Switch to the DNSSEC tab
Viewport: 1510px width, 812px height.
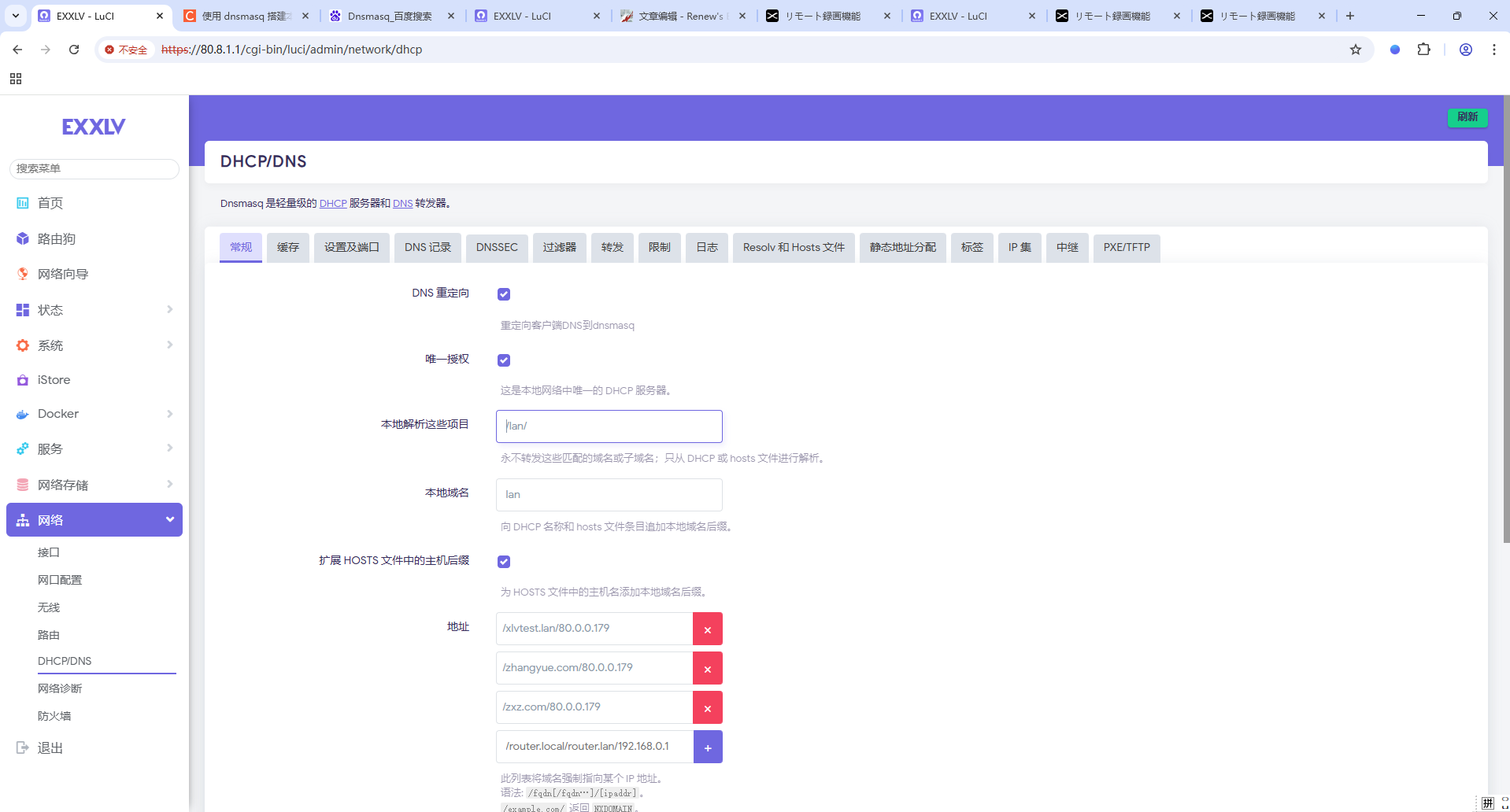497,247
